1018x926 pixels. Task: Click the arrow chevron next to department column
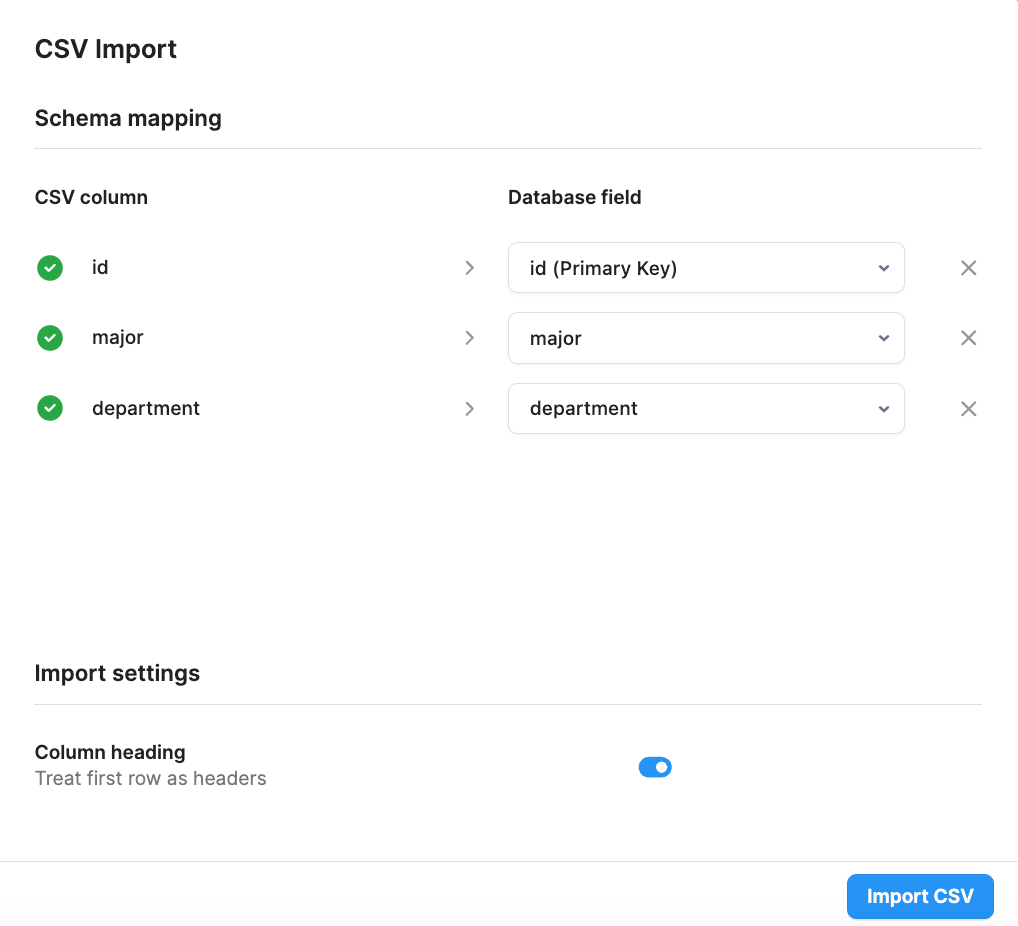coord(469,408)
